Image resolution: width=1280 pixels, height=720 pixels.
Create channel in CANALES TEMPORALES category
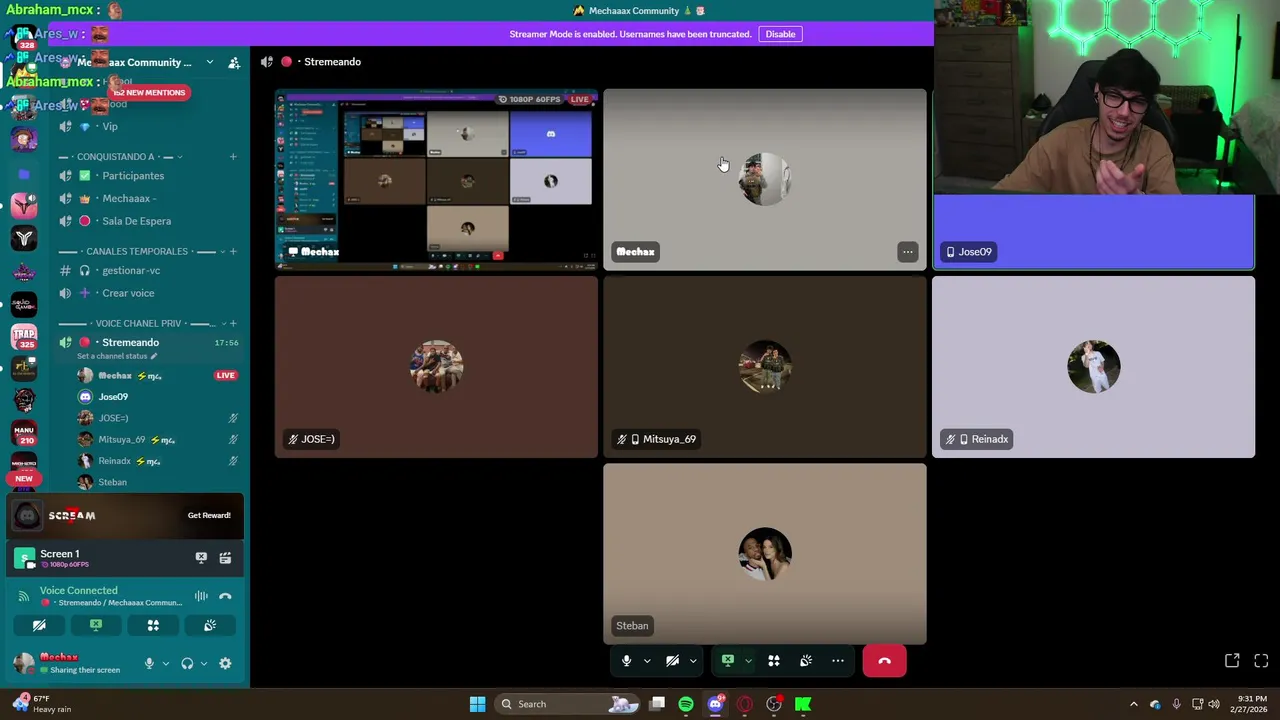233,252
